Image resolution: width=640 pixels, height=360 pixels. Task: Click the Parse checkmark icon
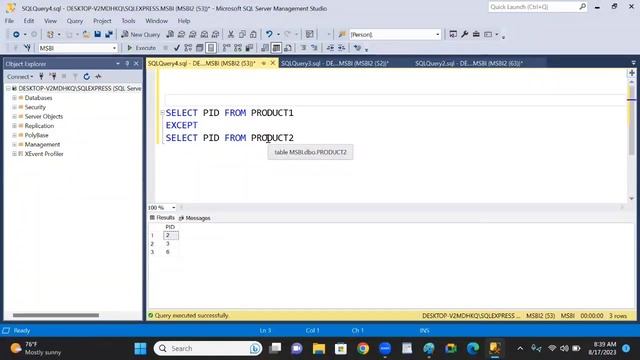point(177,48)
